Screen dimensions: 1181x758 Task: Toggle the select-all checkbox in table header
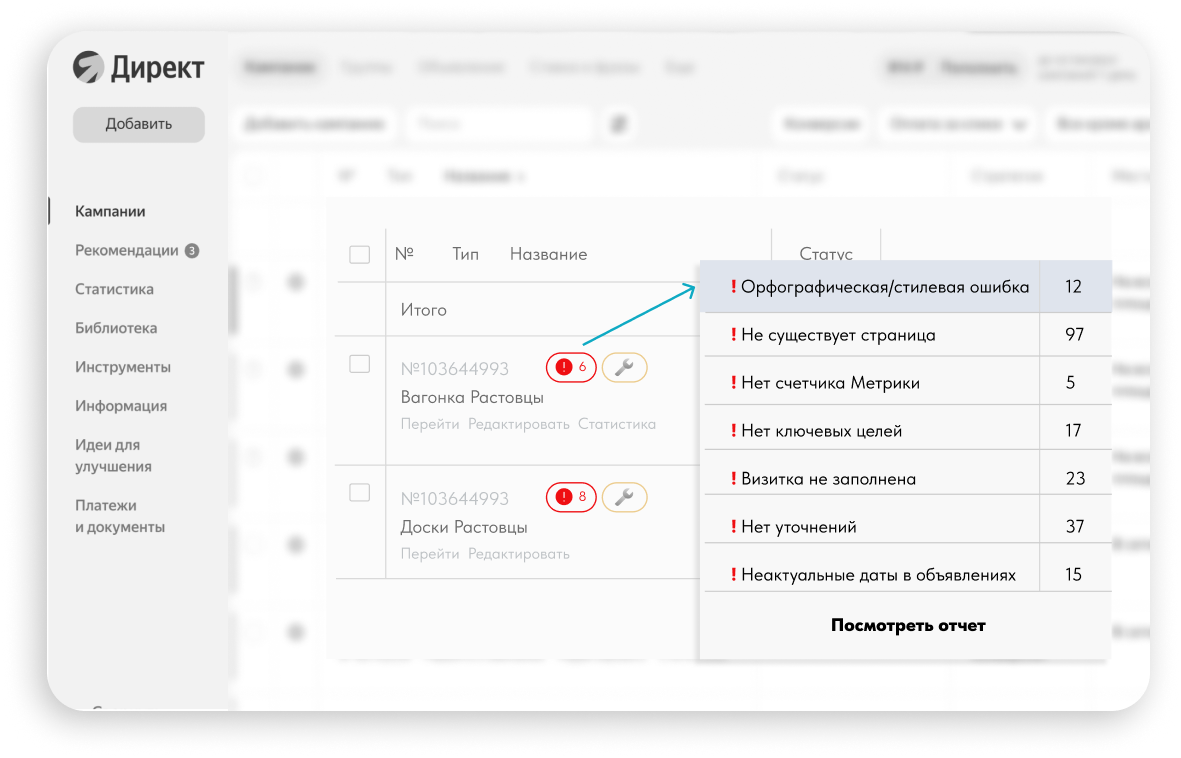pyautogui.click(x=360, y=255)
